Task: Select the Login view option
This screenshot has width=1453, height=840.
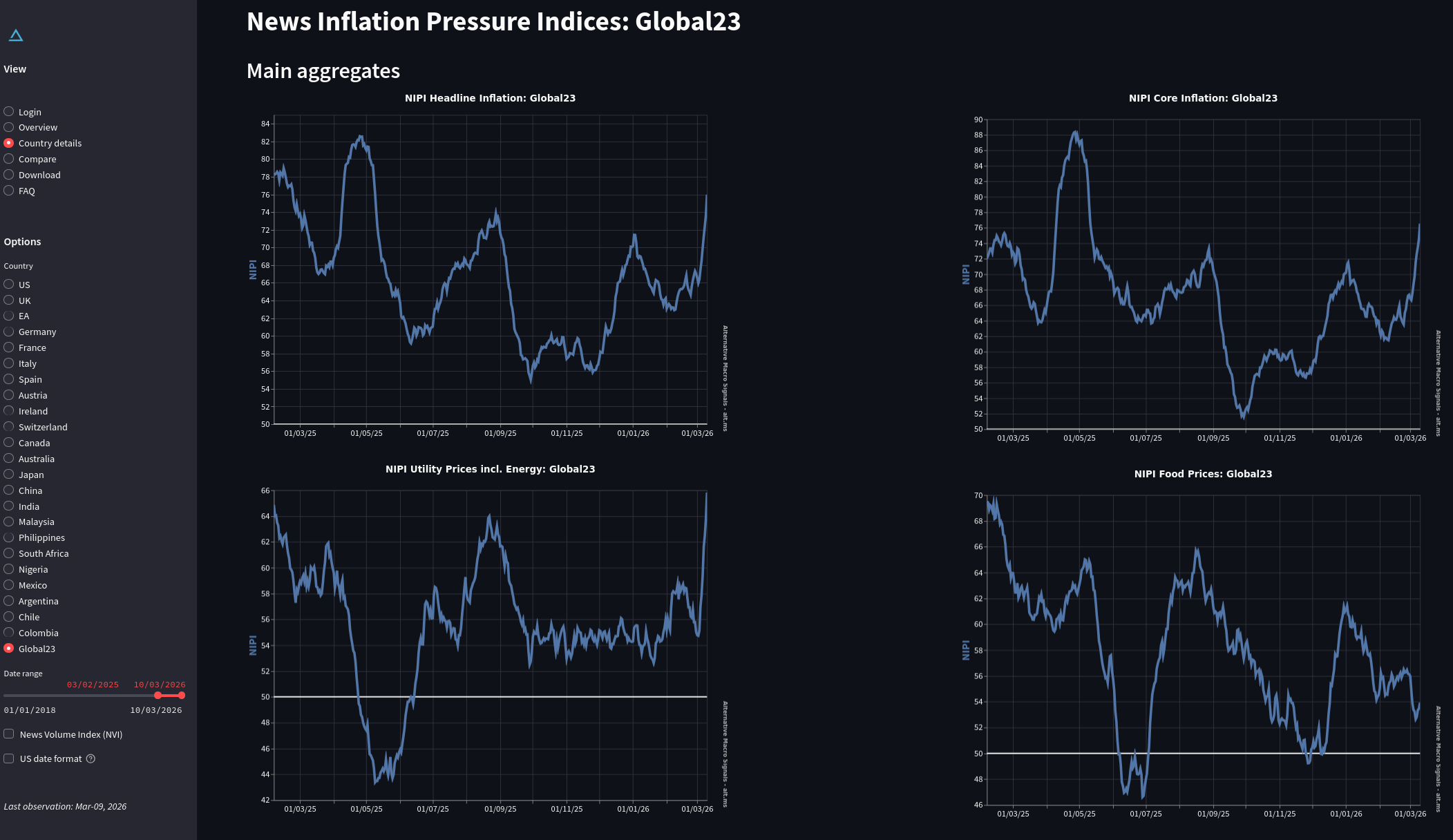Action: click(x=9, y=111)
